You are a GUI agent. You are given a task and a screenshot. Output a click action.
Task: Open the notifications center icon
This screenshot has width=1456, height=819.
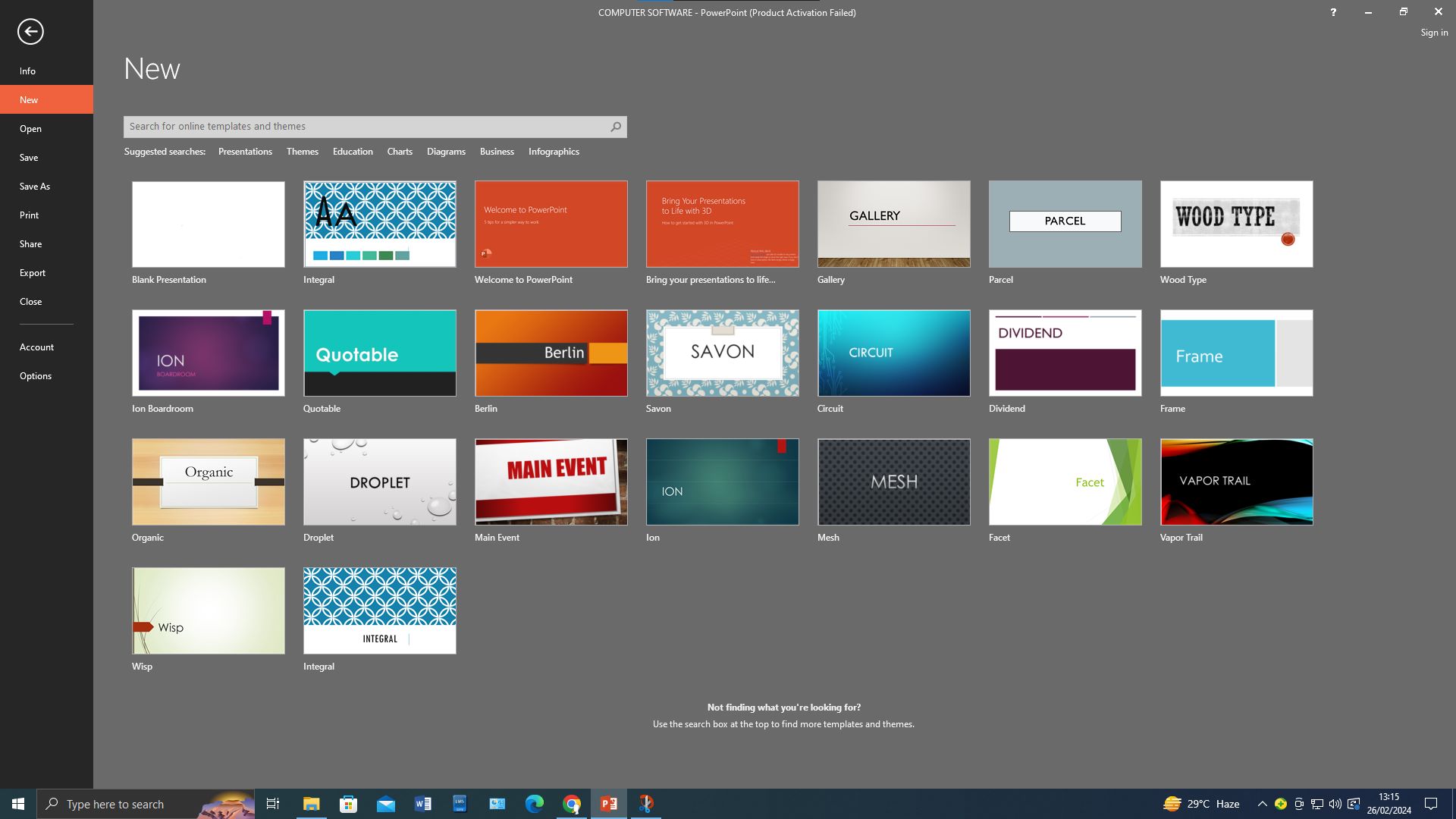click(1431, 804)
